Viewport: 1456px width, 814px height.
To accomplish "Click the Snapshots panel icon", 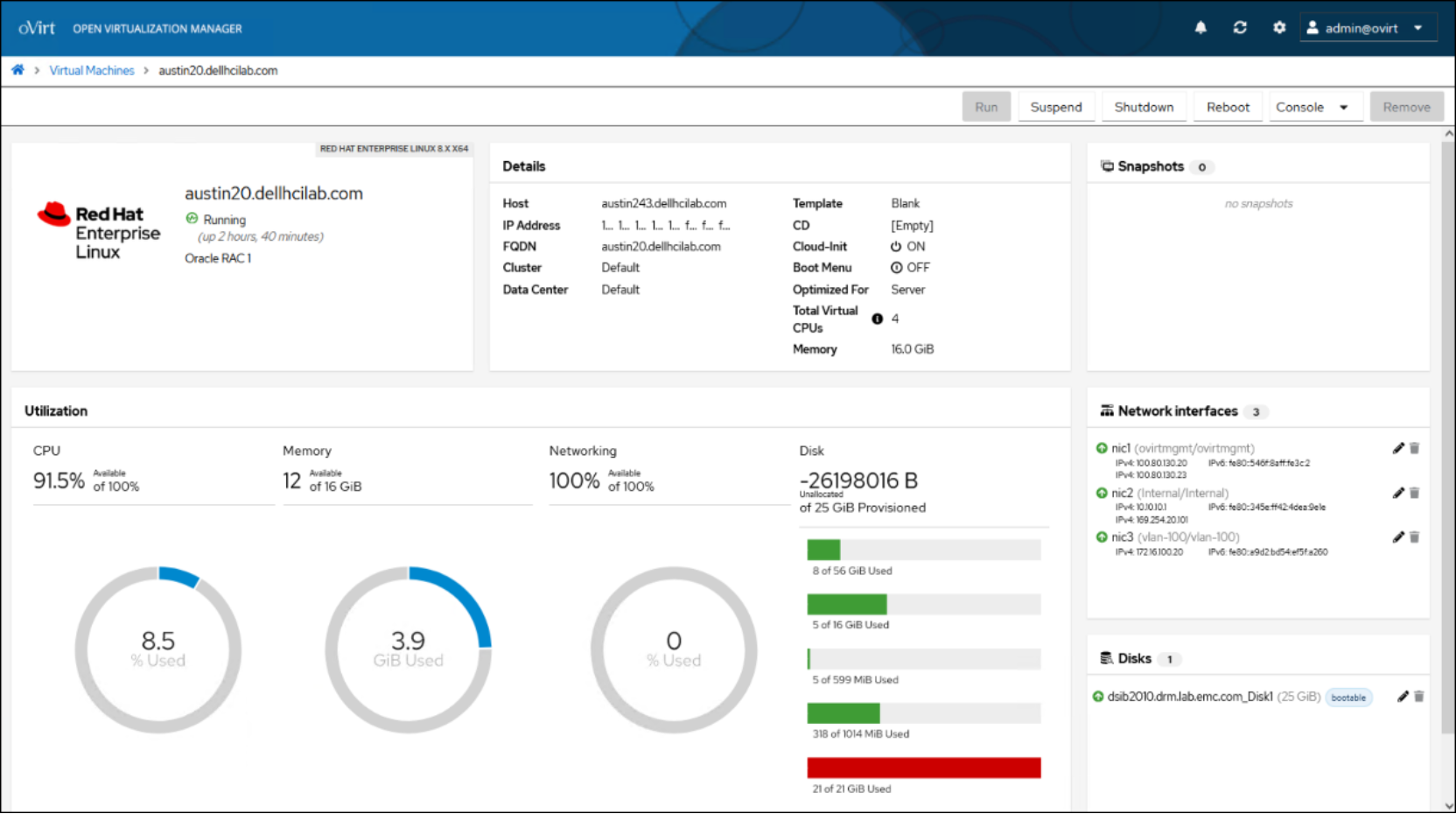I will [1107, 166].
